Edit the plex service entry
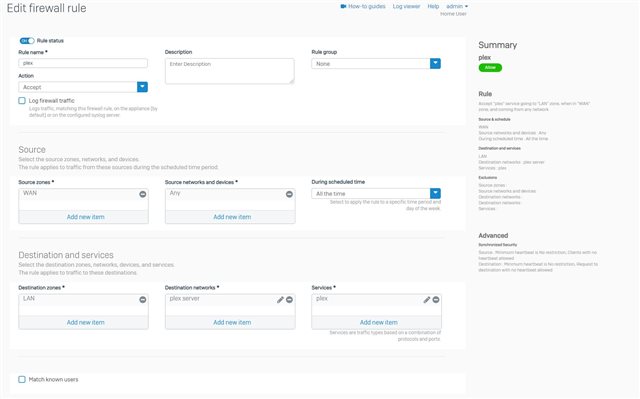Viewport: 640px width, 399px height. (x=427, y=299)
